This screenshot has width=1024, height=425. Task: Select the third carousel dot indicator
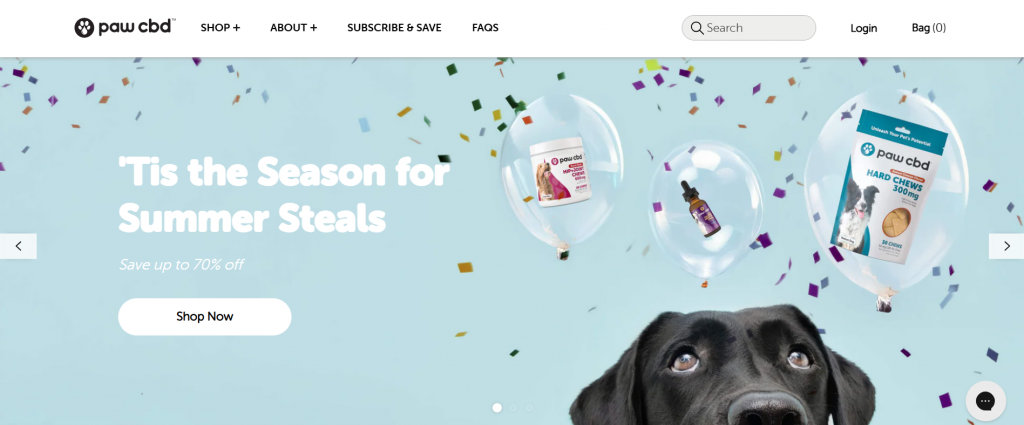[x=529, y=407]
